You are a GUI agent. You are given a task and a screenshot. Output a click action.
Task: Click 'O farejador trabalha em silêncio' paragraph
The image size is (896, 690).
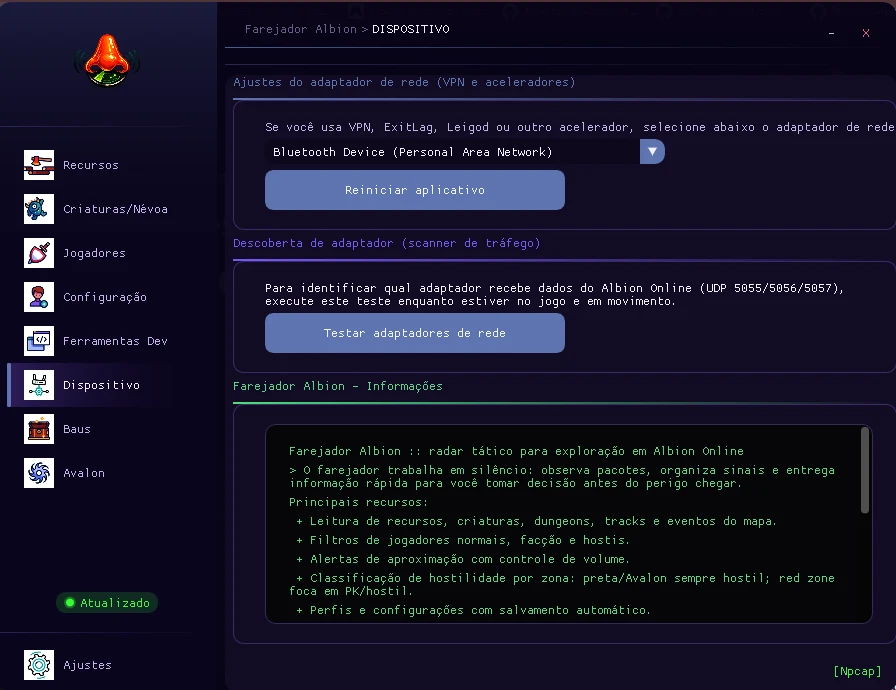pyautogui.click(x=562, y=476)
